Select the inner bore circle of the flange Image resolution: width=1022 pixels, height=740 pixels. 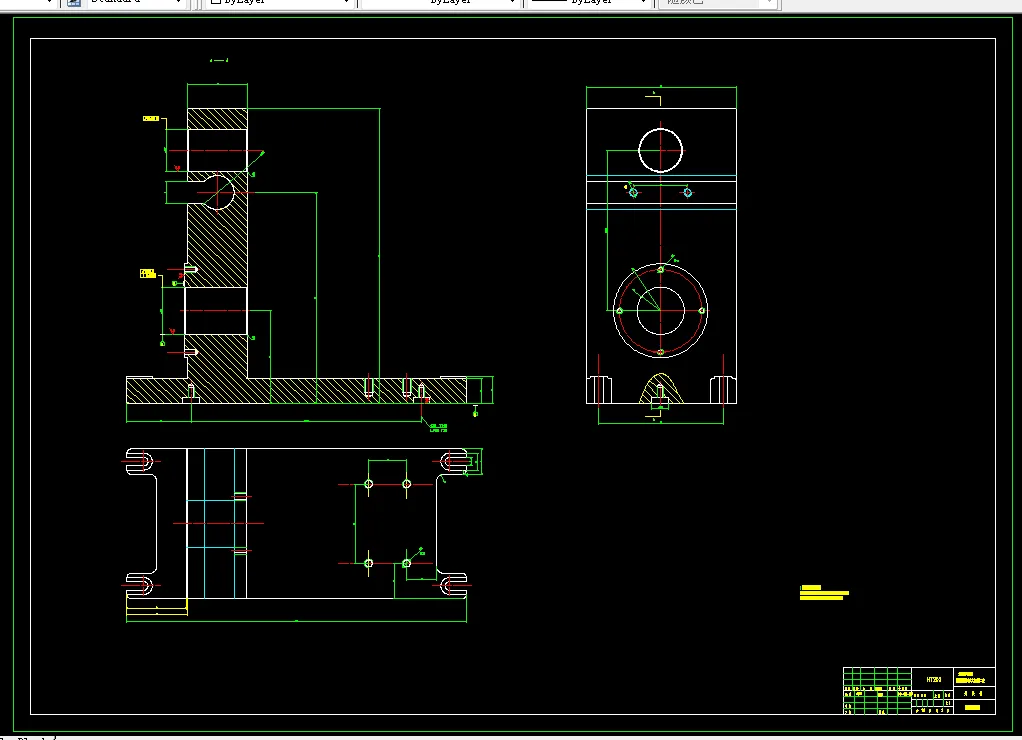tap(660, 310)
